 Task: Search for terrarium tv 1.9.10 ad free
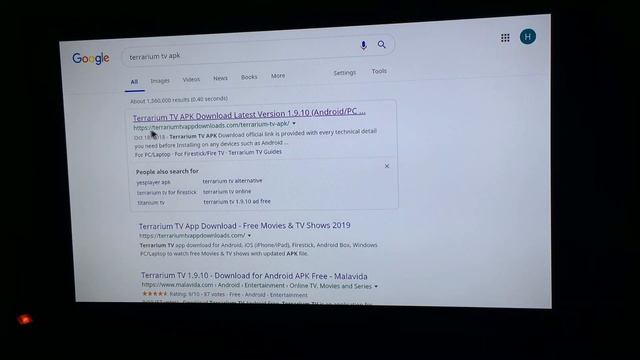(237, 202)
